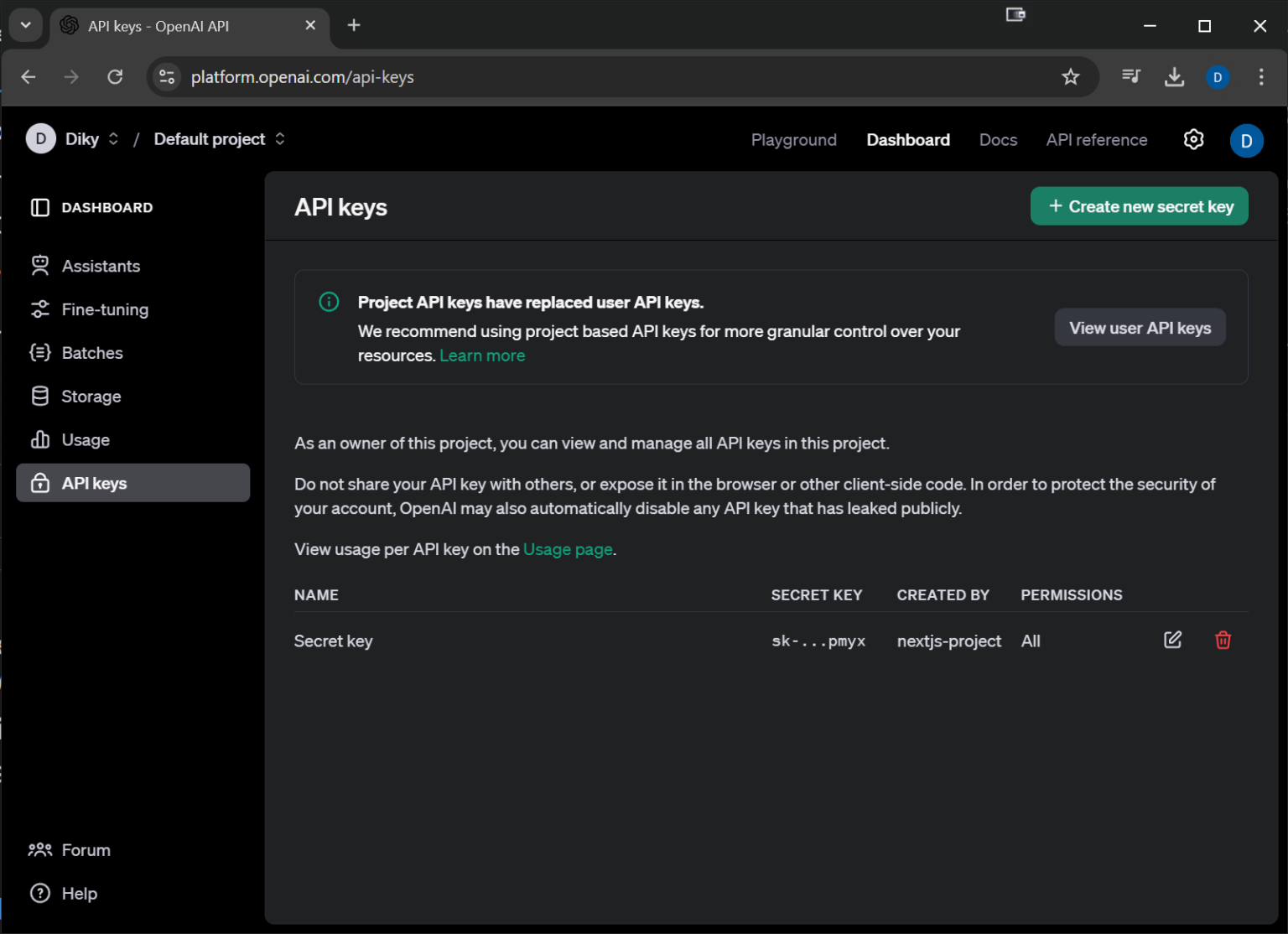Edit the Secret key name with pencil icon
This screenshot has width=1288, height=934.
[1172, 640]
